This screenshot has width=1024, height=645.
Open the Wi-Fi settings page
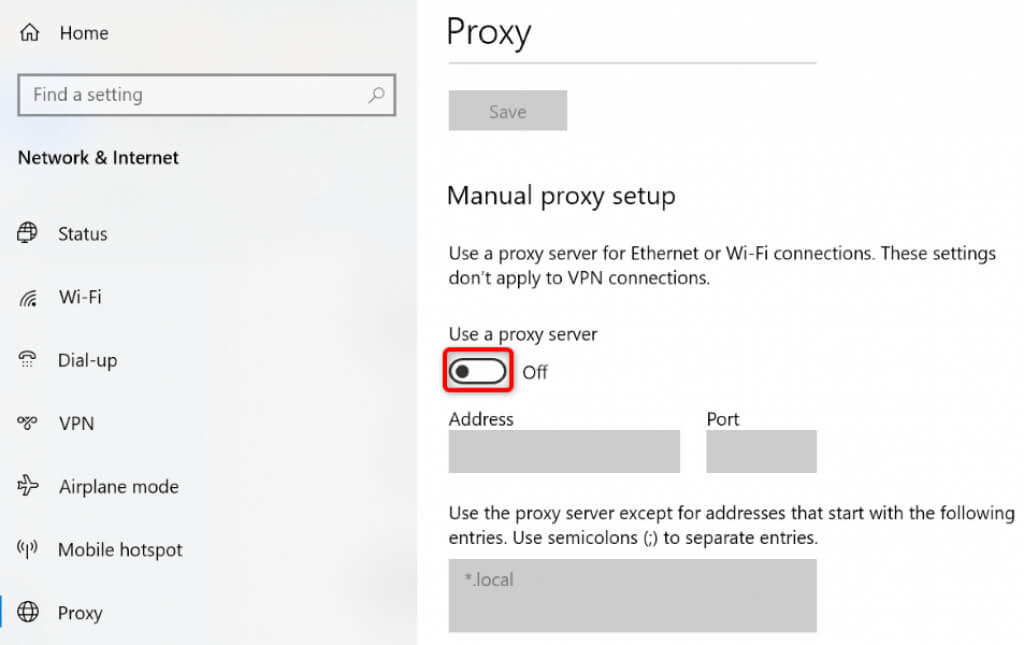click(80, 297)
